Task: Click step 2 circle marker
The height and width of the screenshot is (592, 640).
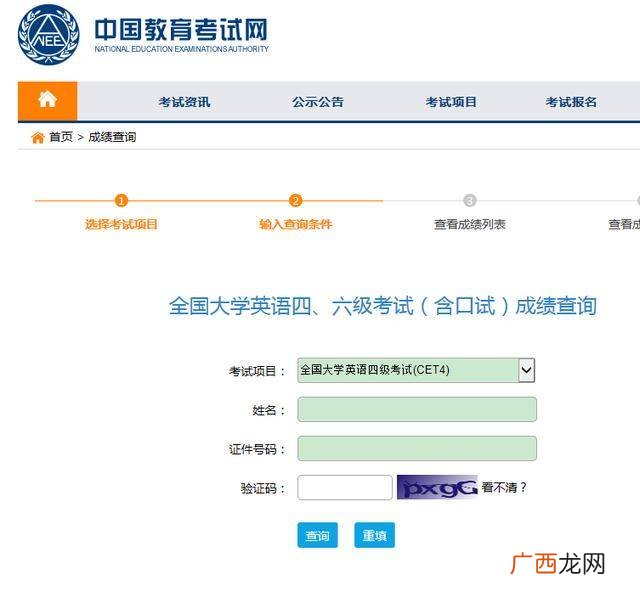Action: (296, 200)
